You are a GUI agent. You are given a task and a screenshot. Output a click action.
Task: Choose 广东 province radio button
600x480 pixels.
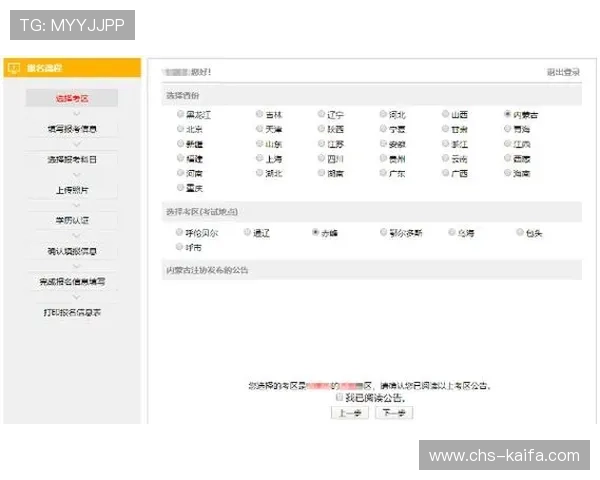click(383, 173)
